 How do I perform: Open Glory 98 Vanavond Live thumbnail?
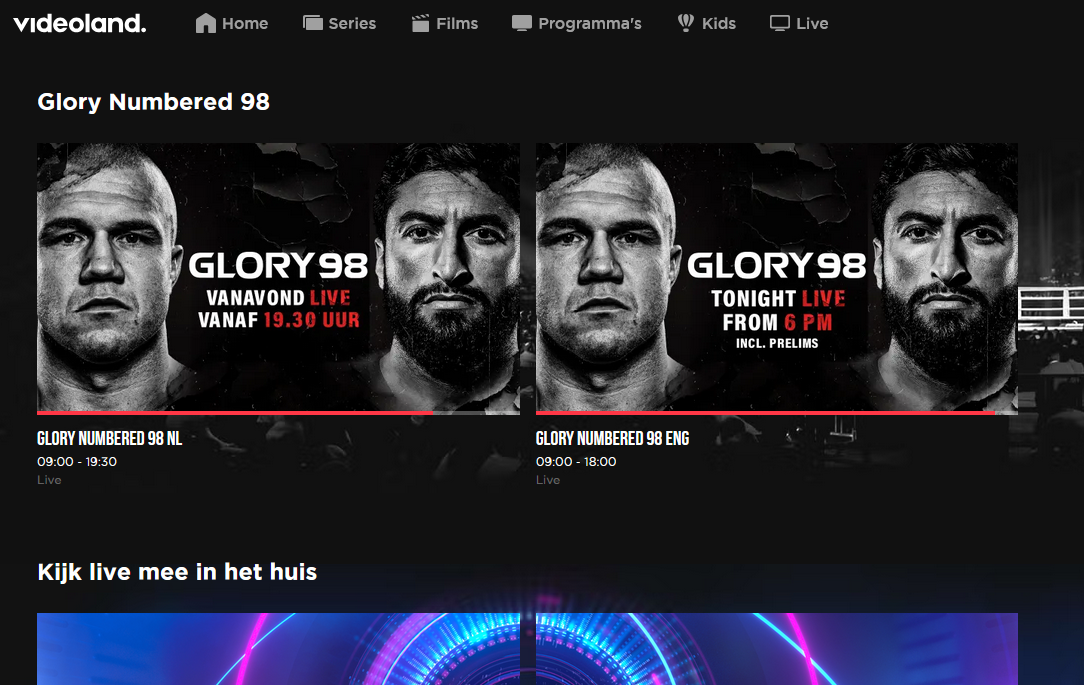(x=279, y=278)
